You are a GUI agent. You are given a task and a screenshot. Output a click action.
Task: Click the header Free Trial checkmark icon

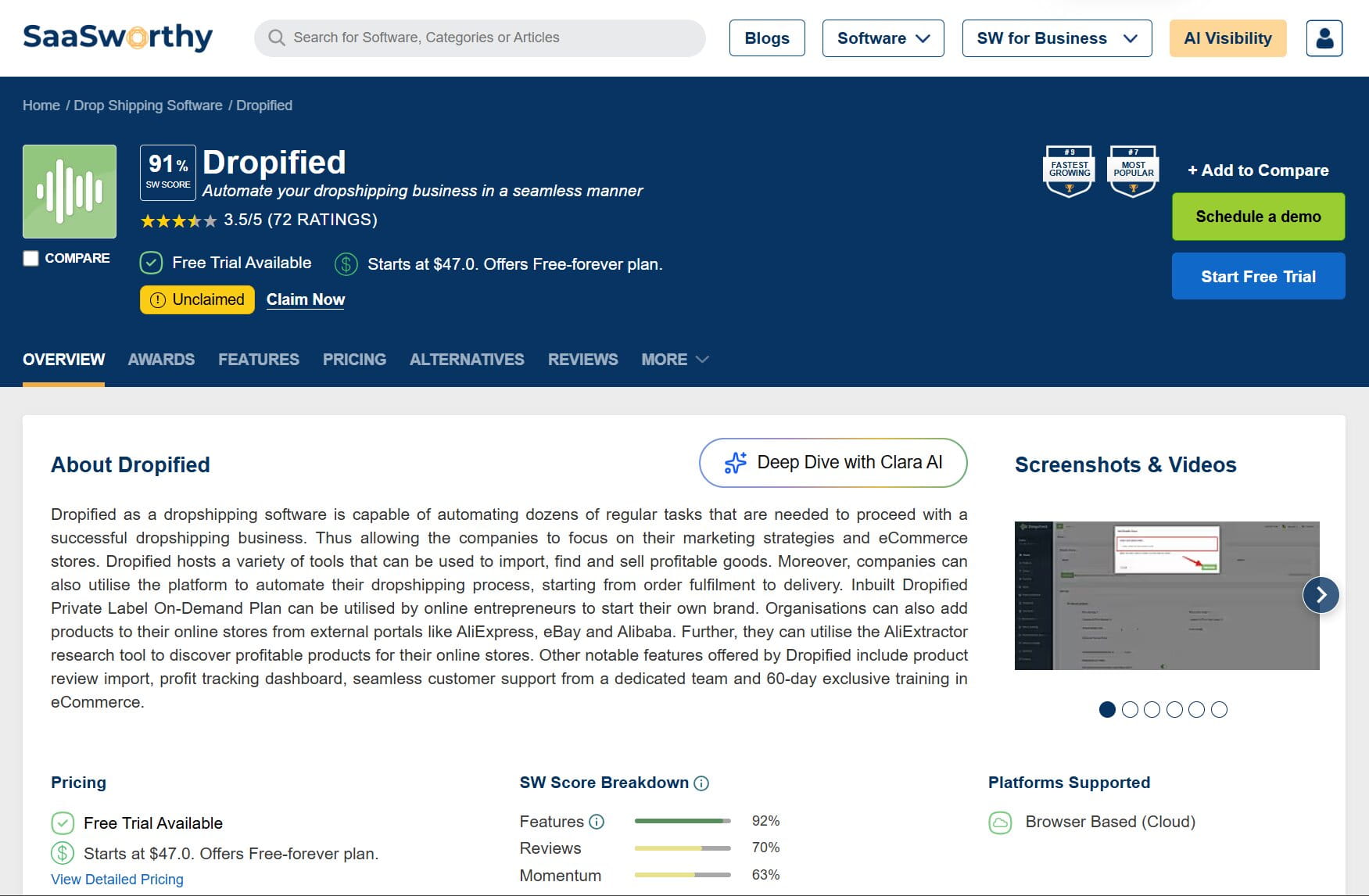tap(151, 263)
